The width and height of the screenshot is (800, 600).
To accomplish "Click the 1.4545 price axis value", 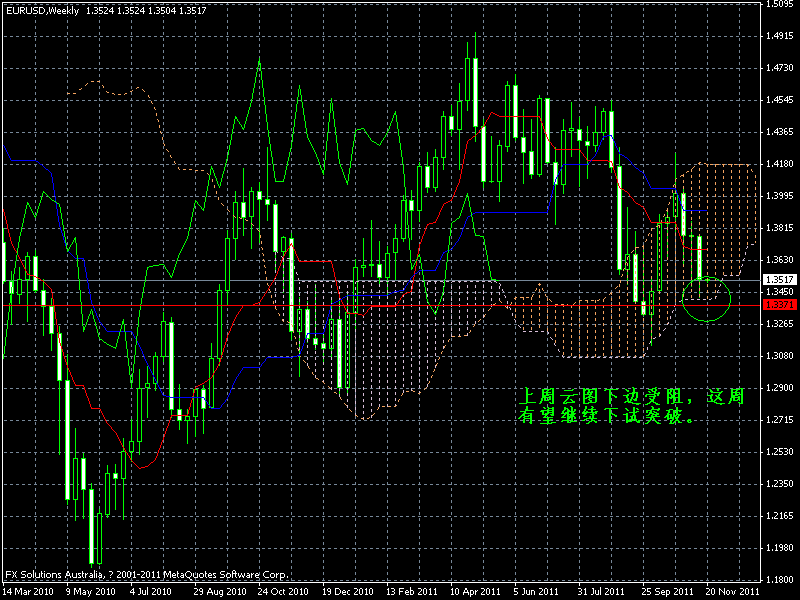I will point(780,100).
